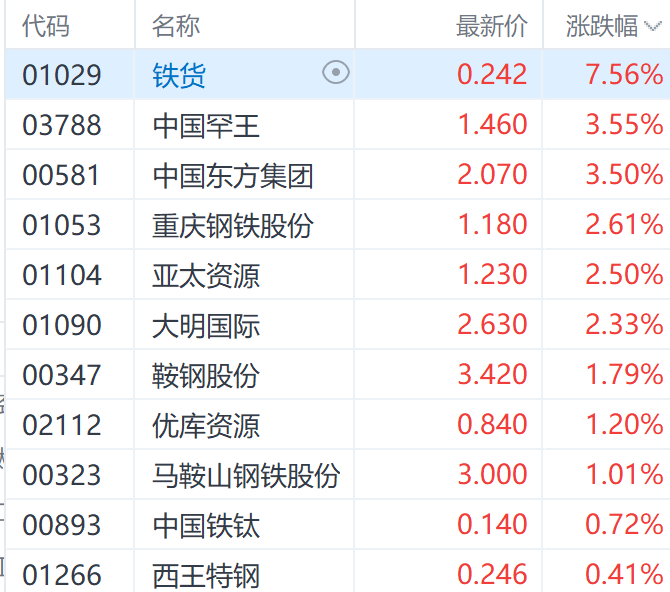Select the price 3.000
This screenshot has width=670, height=592.
492,474
